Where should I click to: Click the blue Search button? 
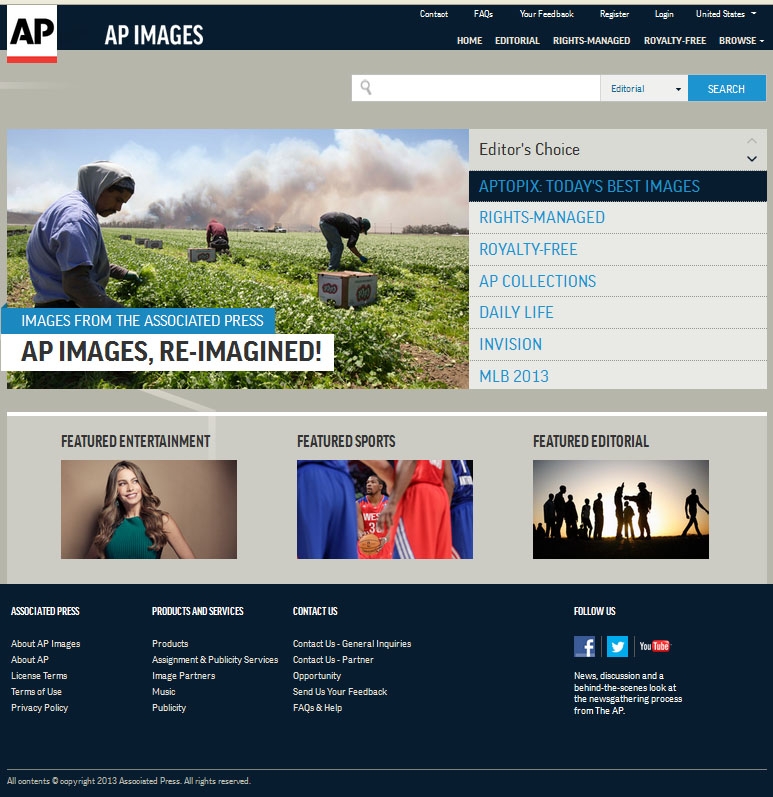[727, 88]
